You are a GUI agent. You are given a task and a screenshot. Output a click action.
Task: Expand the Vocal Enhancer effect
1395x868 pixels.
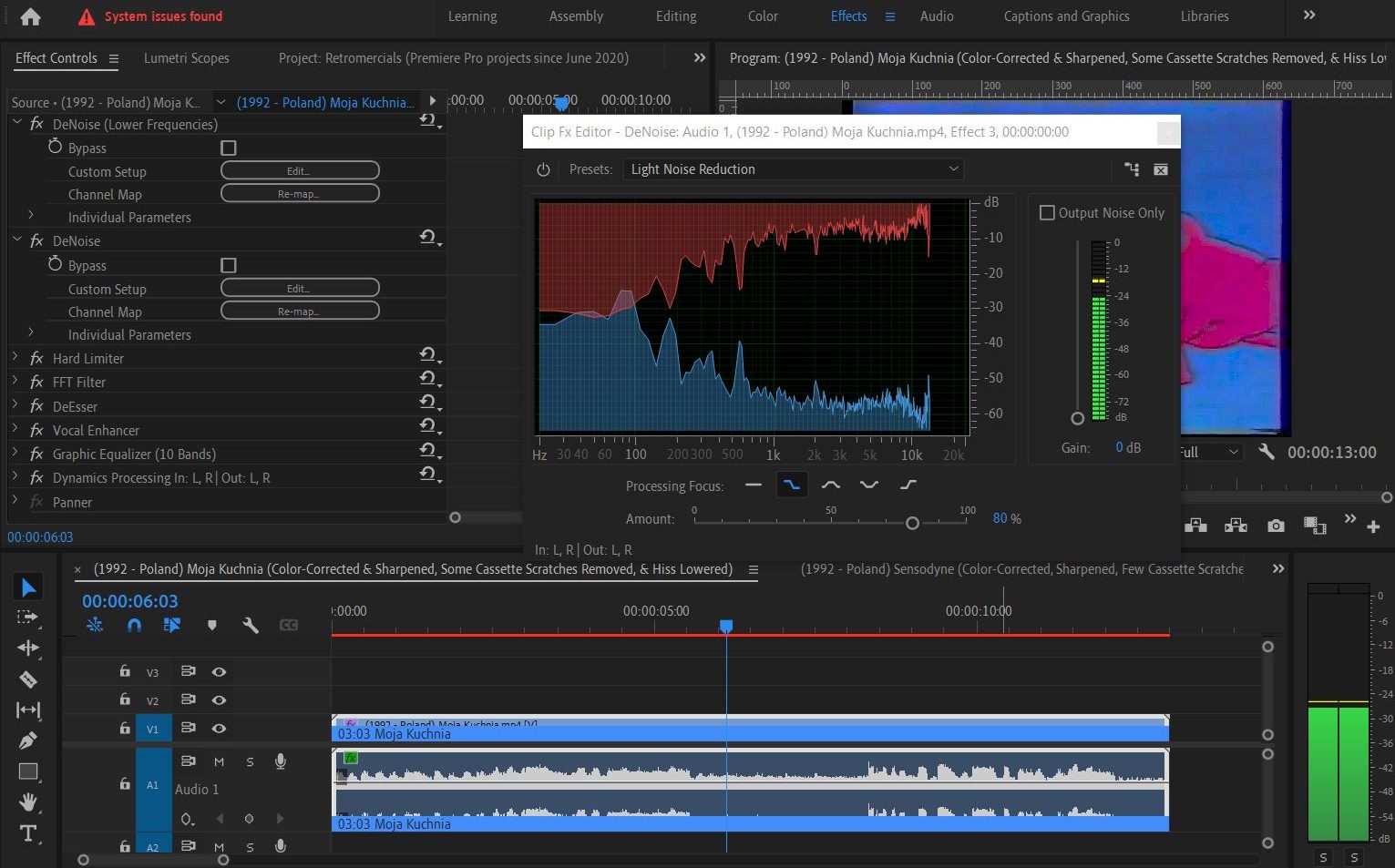[x=15, y=428]
